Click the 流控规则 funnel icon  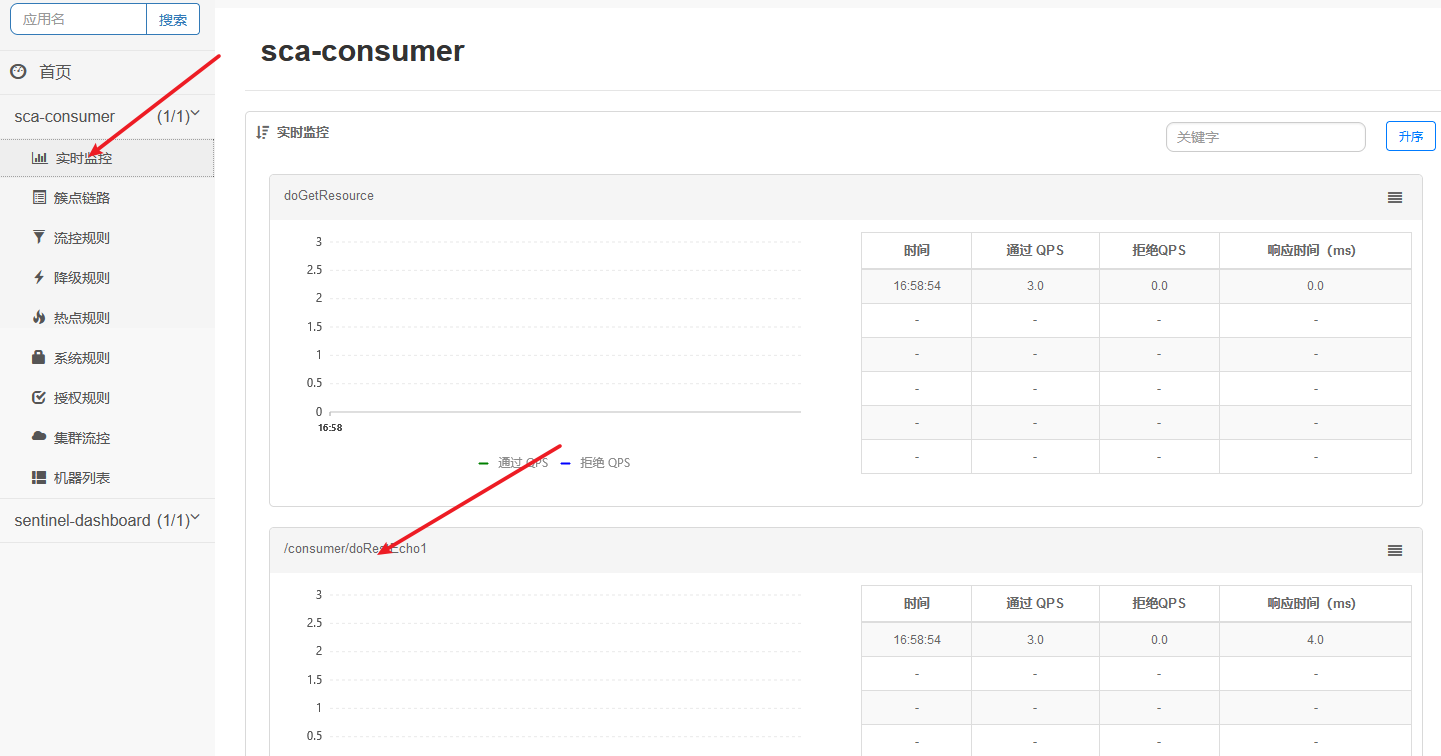39,238
